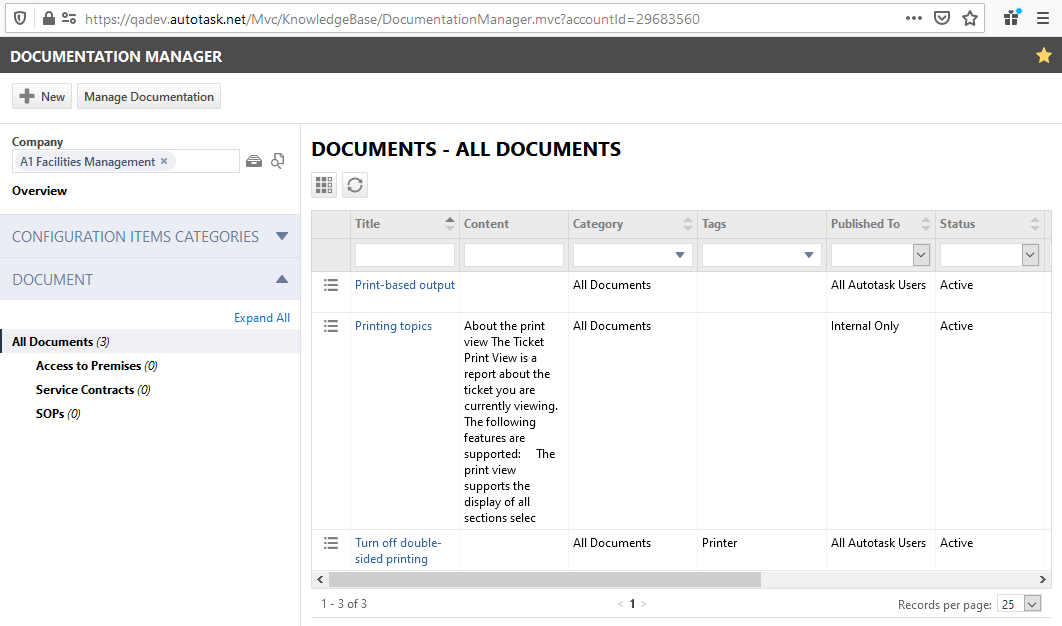Open context menu for Print-based output row
Screen dimensions: 1062x626
[x=331, y=285]
